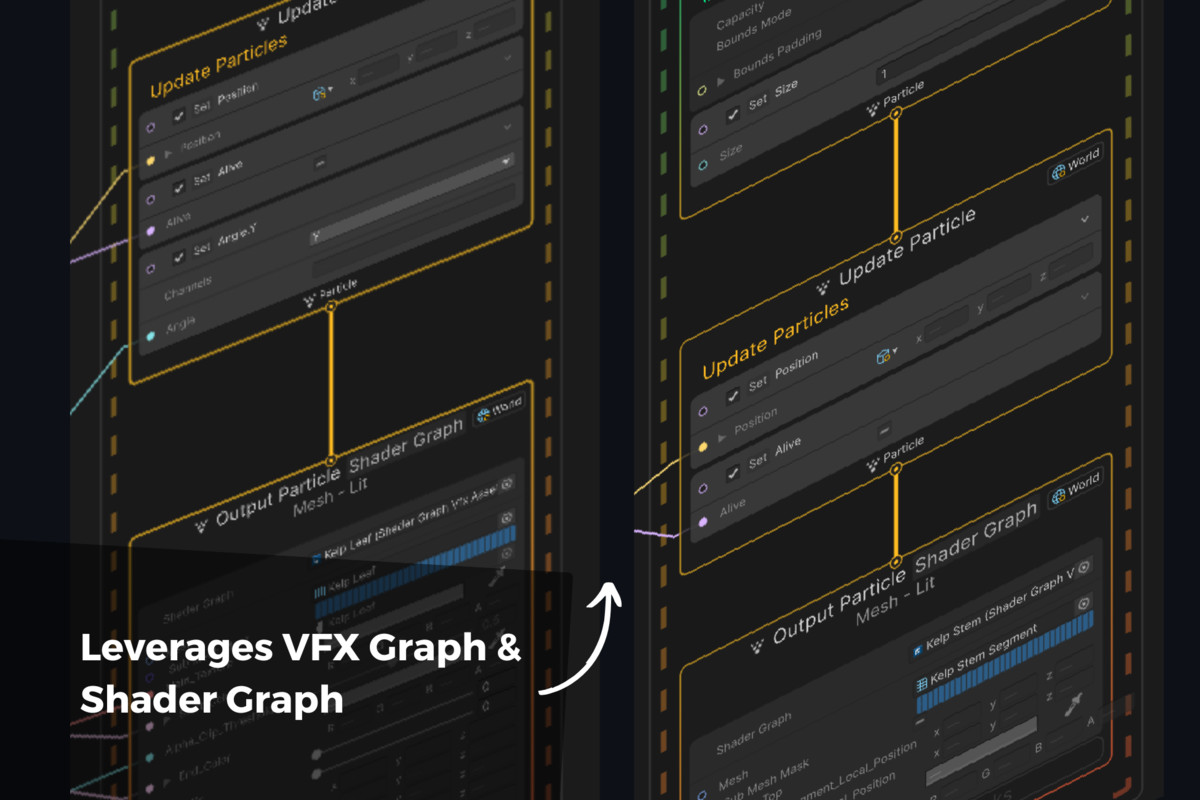This screenshot has height=800, width=1200.
Task: Click Update Particles block label, left graph
Action: pos(219,67)
